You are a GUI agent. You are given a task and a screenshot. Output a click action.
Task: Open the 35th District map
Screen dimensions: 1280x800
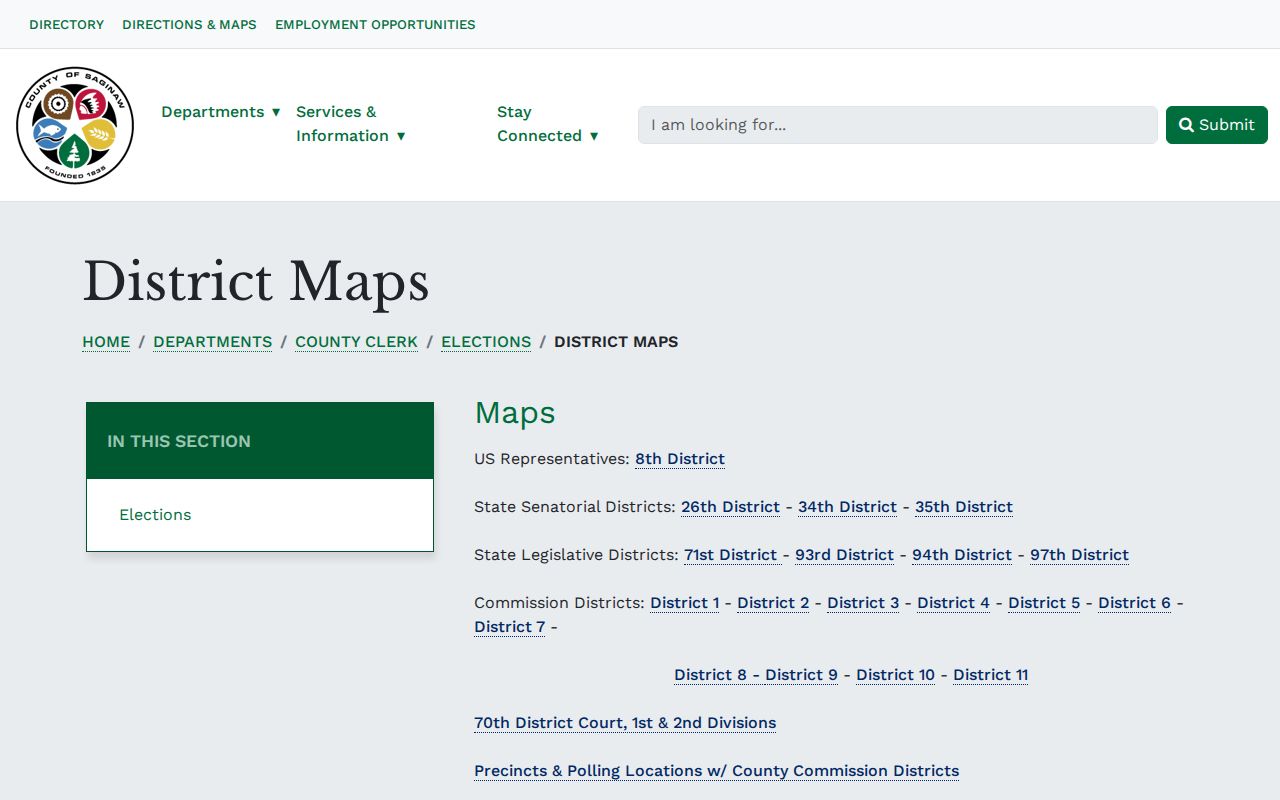click(964, 507)
